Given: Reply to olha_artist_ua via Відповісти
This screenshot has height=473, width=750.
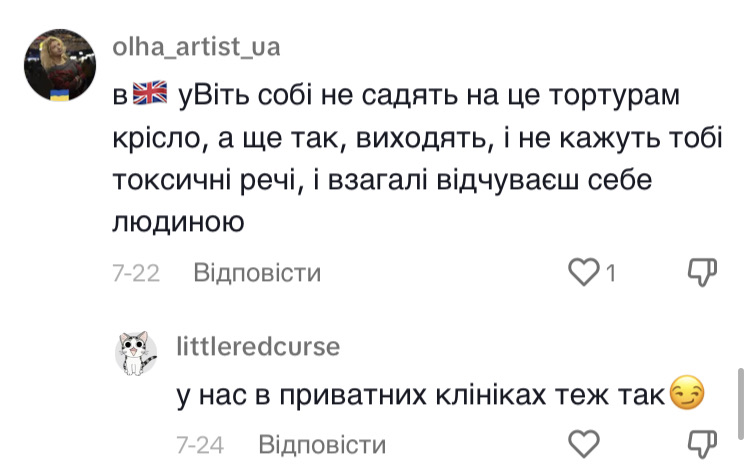Looking at the screenshot, I should [257, 272].
